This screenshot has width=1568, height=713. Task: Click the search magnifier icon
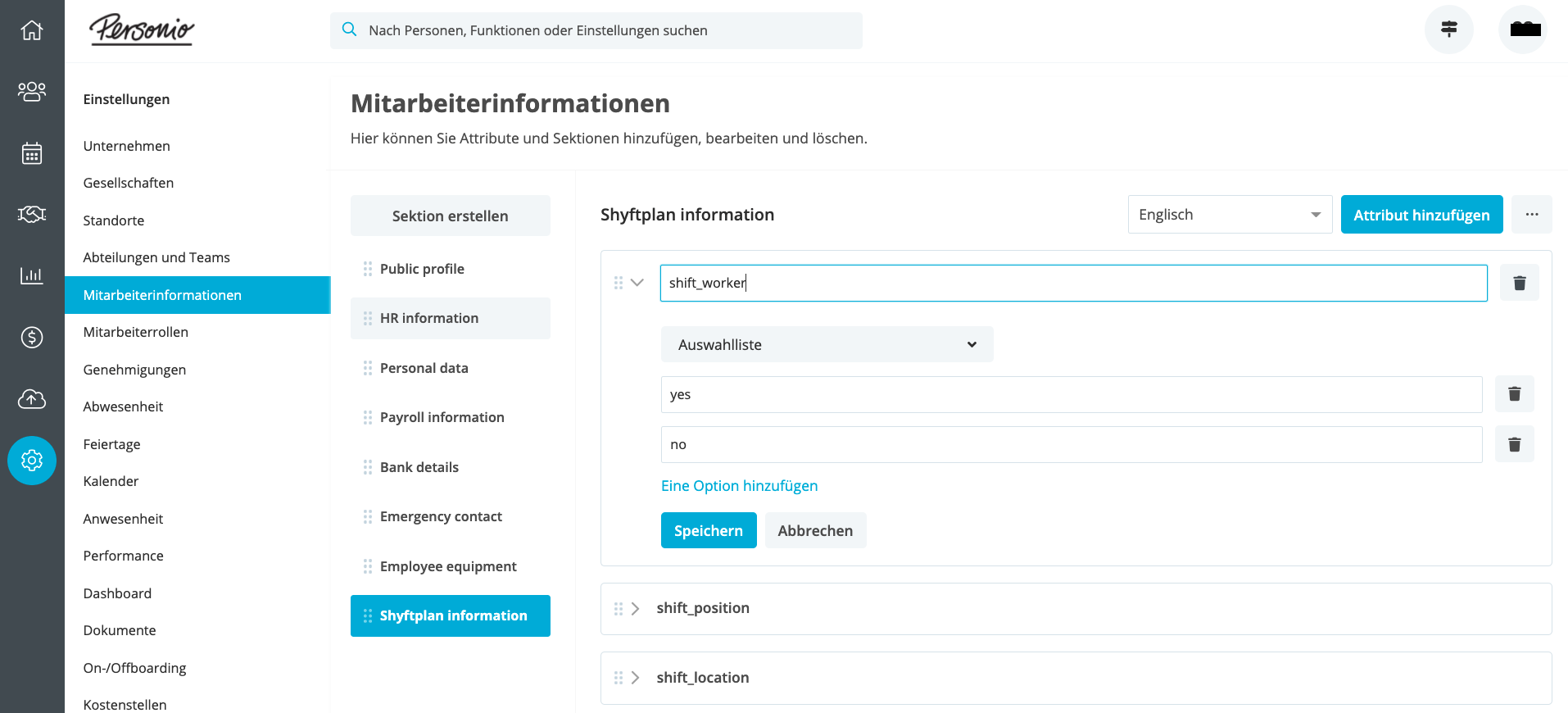click(349, 30)
